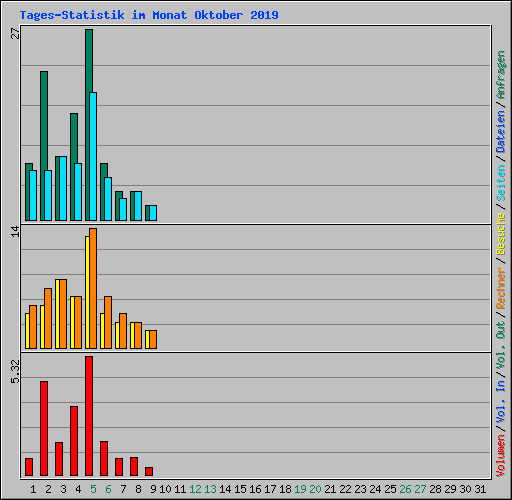Click the red volume bar for day 1

click(x=29, y=467)
